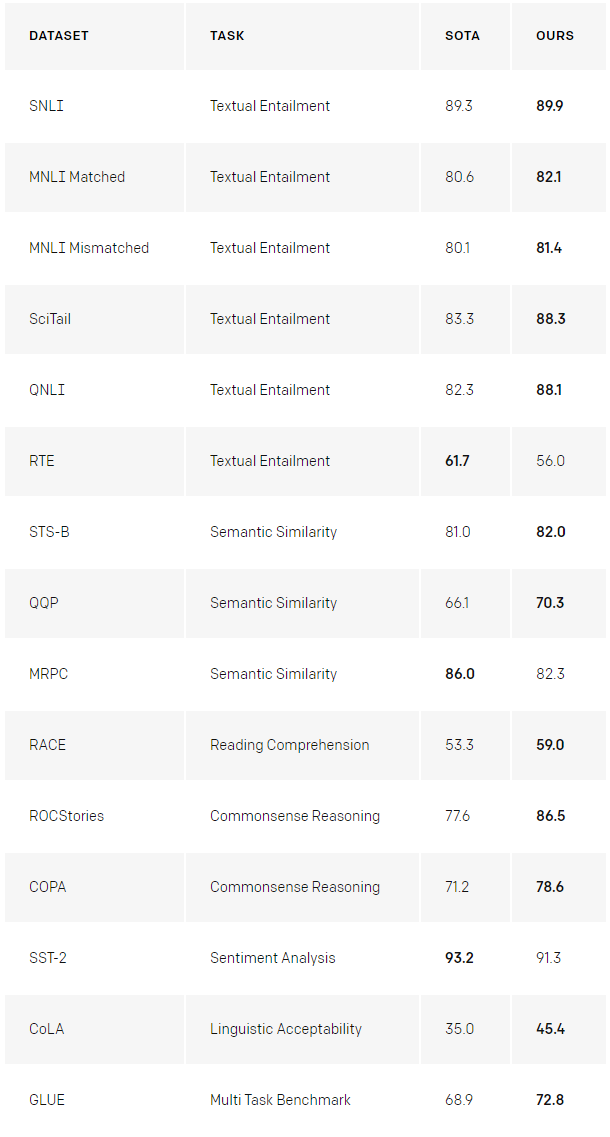Click the SOTA column header
Screen dimensions: 610x1137
point(462,36)
